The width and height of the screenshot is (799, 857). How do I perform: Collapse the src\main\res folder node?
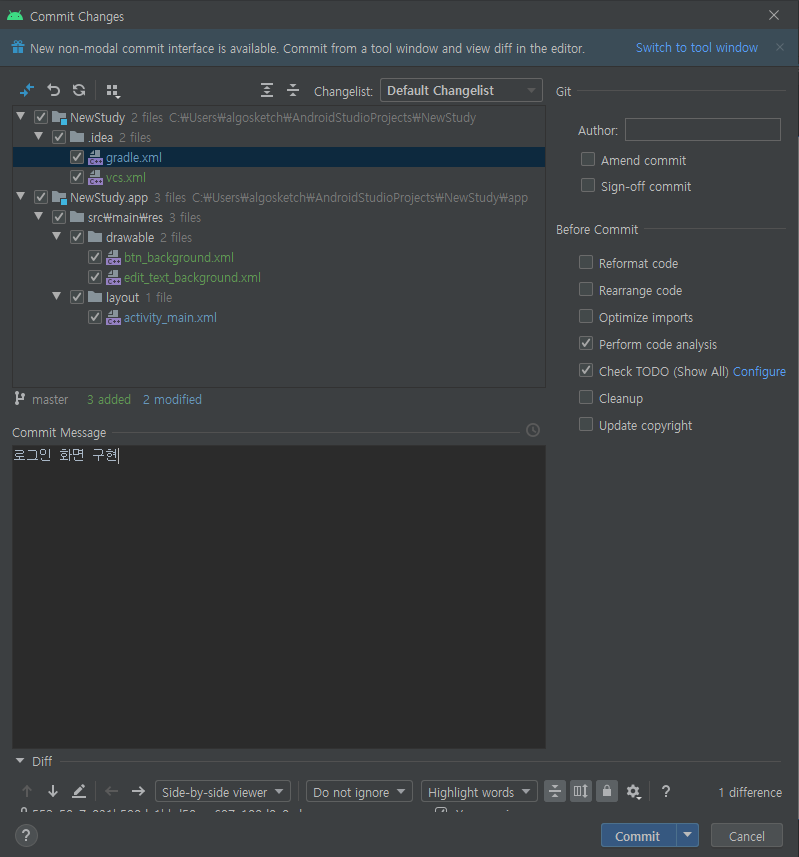[x=39, y=216]
